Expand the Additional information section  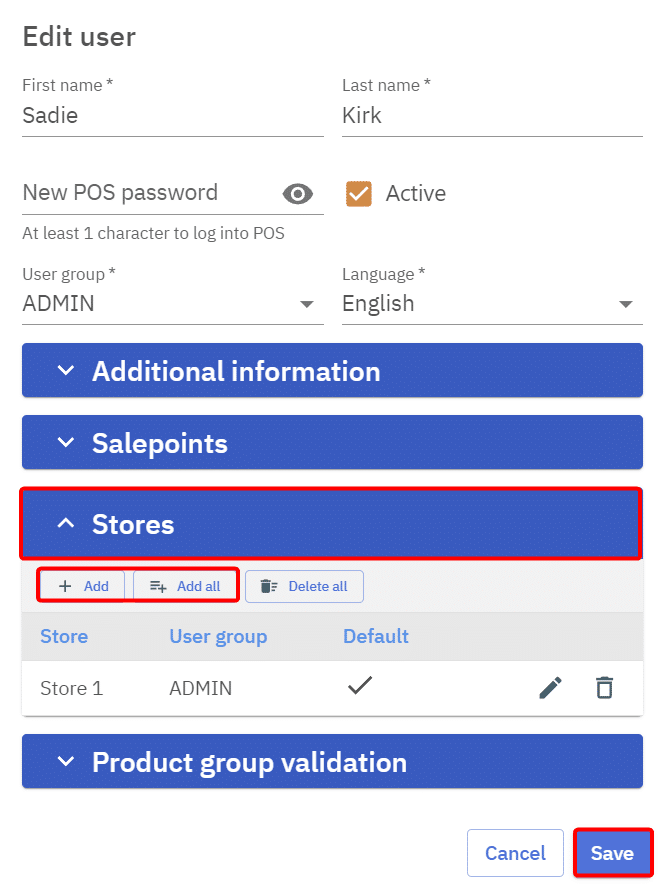point(332,371)
